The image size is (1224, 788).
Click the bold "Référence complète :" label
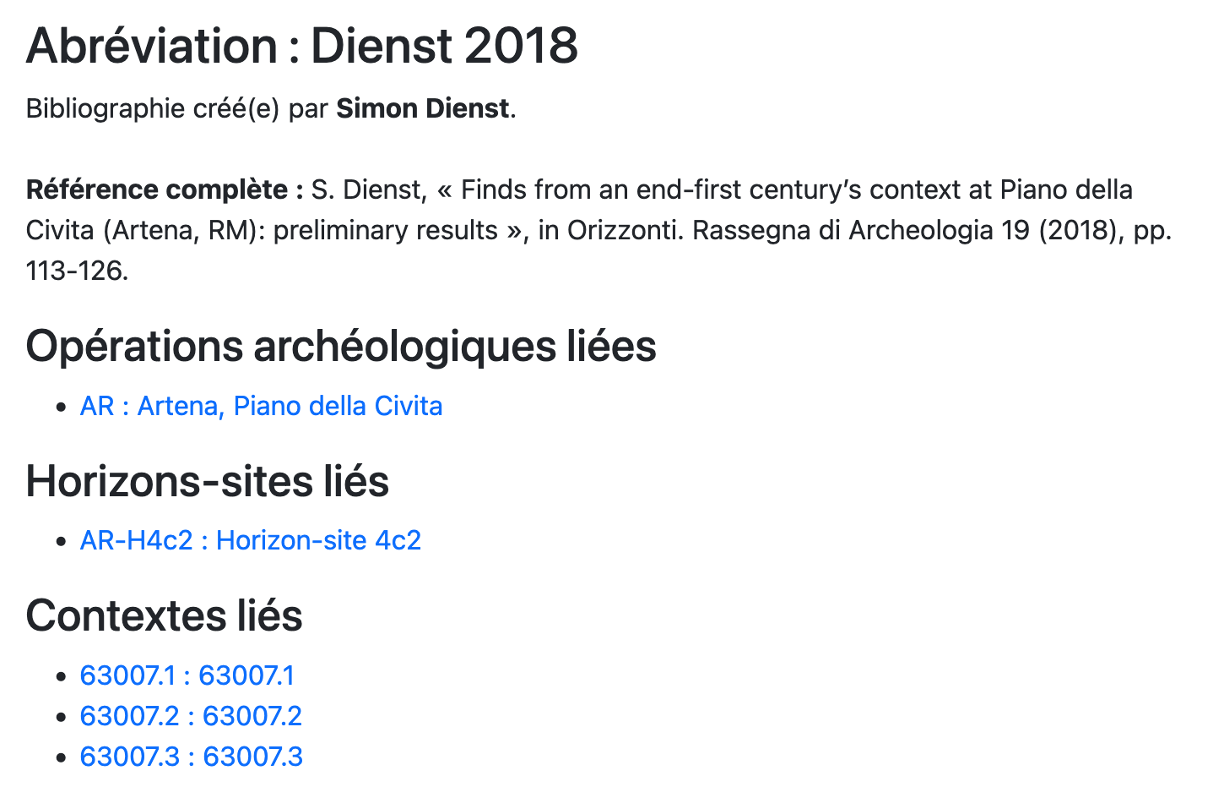click(x=165, y=190)
